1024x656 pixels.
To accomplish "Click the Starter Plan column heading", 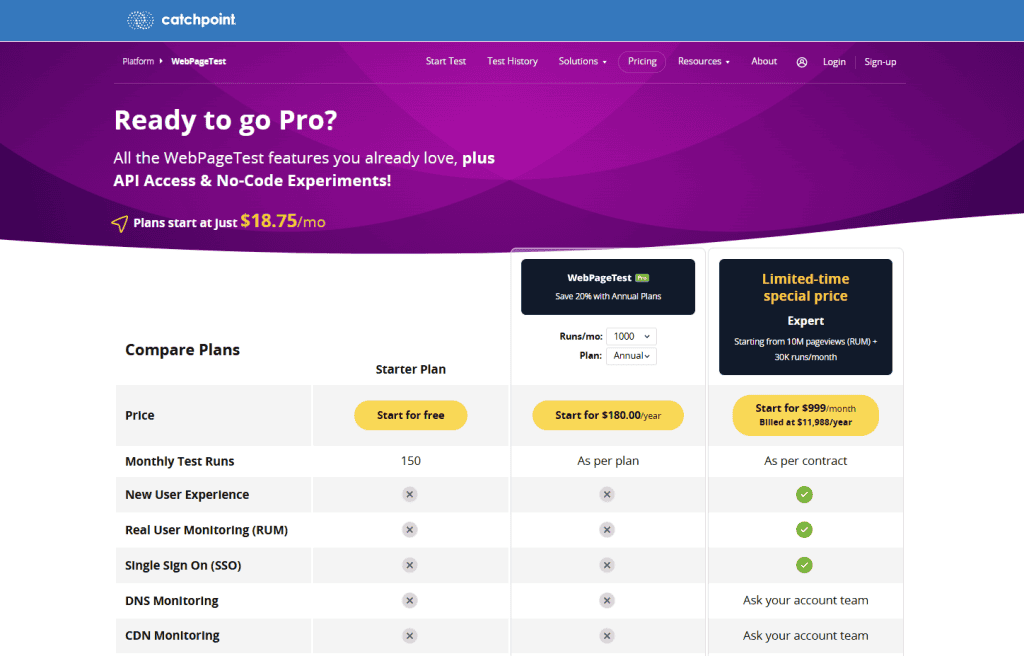I will pos(411,370).
